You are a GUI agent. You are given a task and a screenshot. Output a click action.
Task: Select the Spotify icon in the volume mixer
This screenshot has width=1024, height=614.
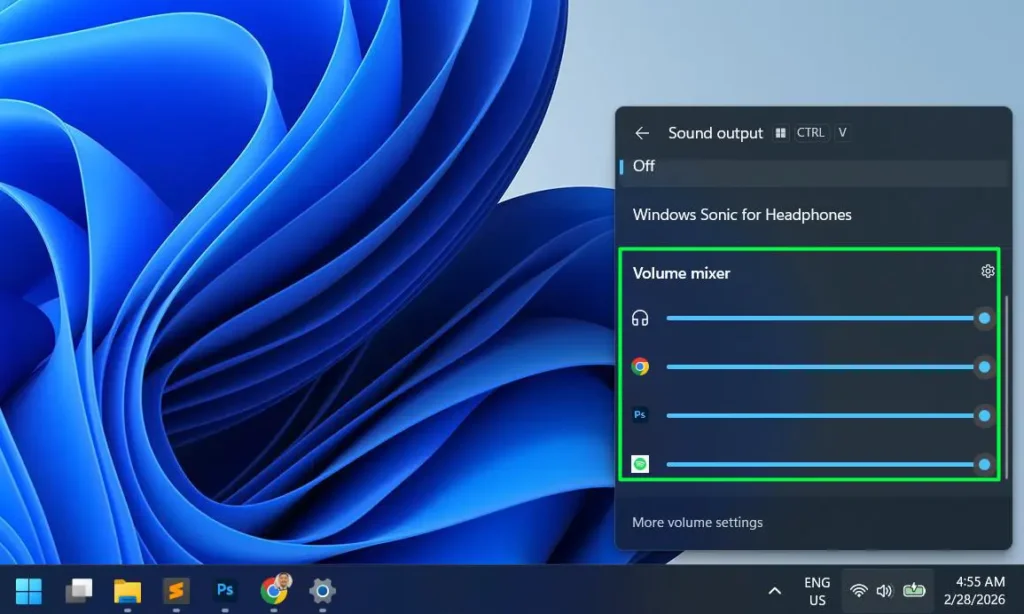tap(641, 463)
